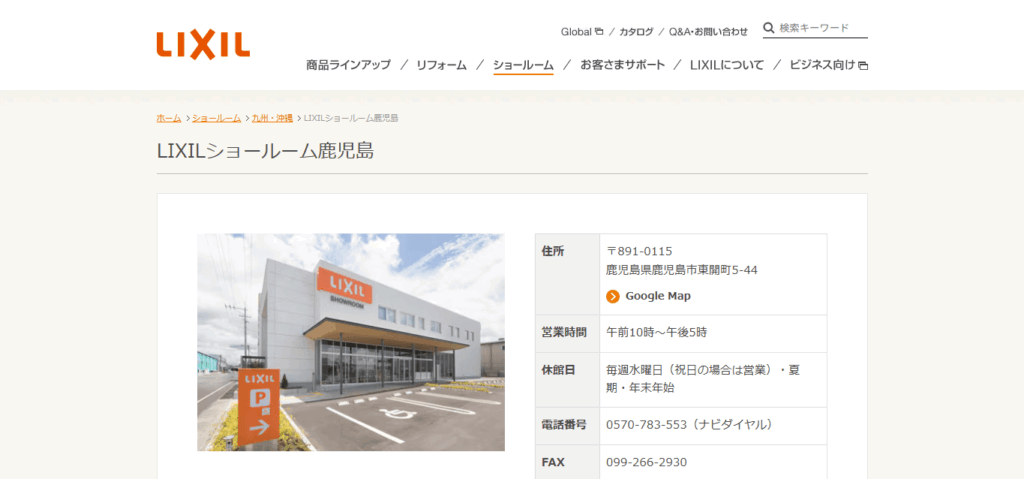1024x479 pixels.
Task: Click the external-window icon next to Global
Action: click(x=600, y=31)
